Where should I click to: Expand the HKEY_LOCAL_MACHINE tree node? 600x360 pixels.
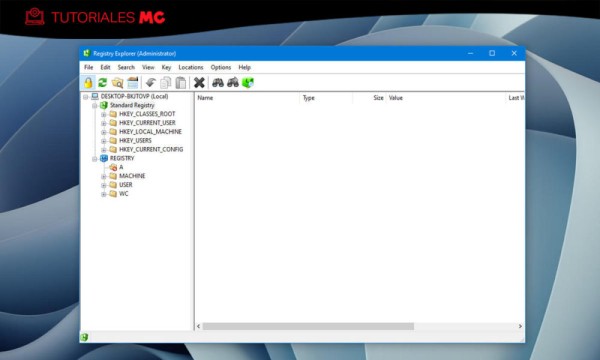pos(103,132)
